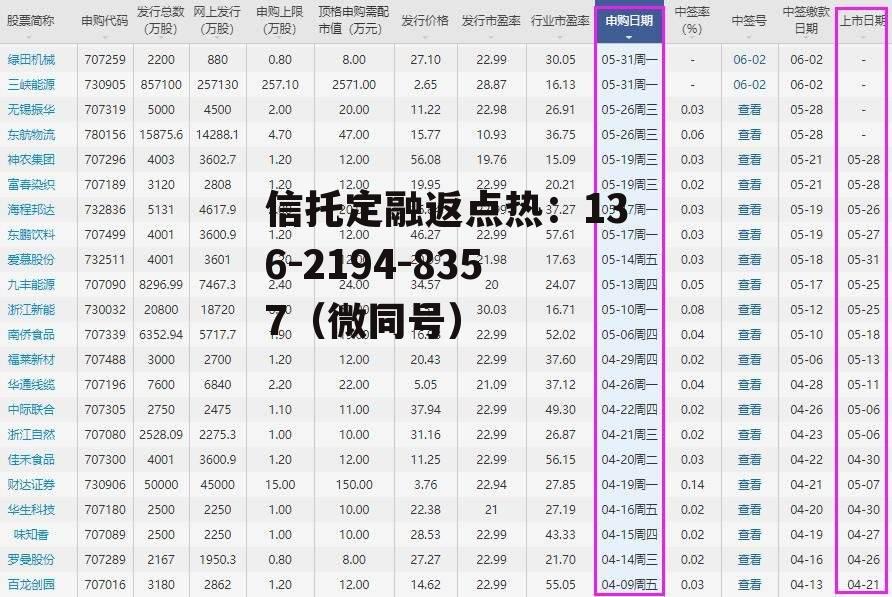Open stock link 福莱新材
The image size is (892, 597).
(x=31, y=360)
